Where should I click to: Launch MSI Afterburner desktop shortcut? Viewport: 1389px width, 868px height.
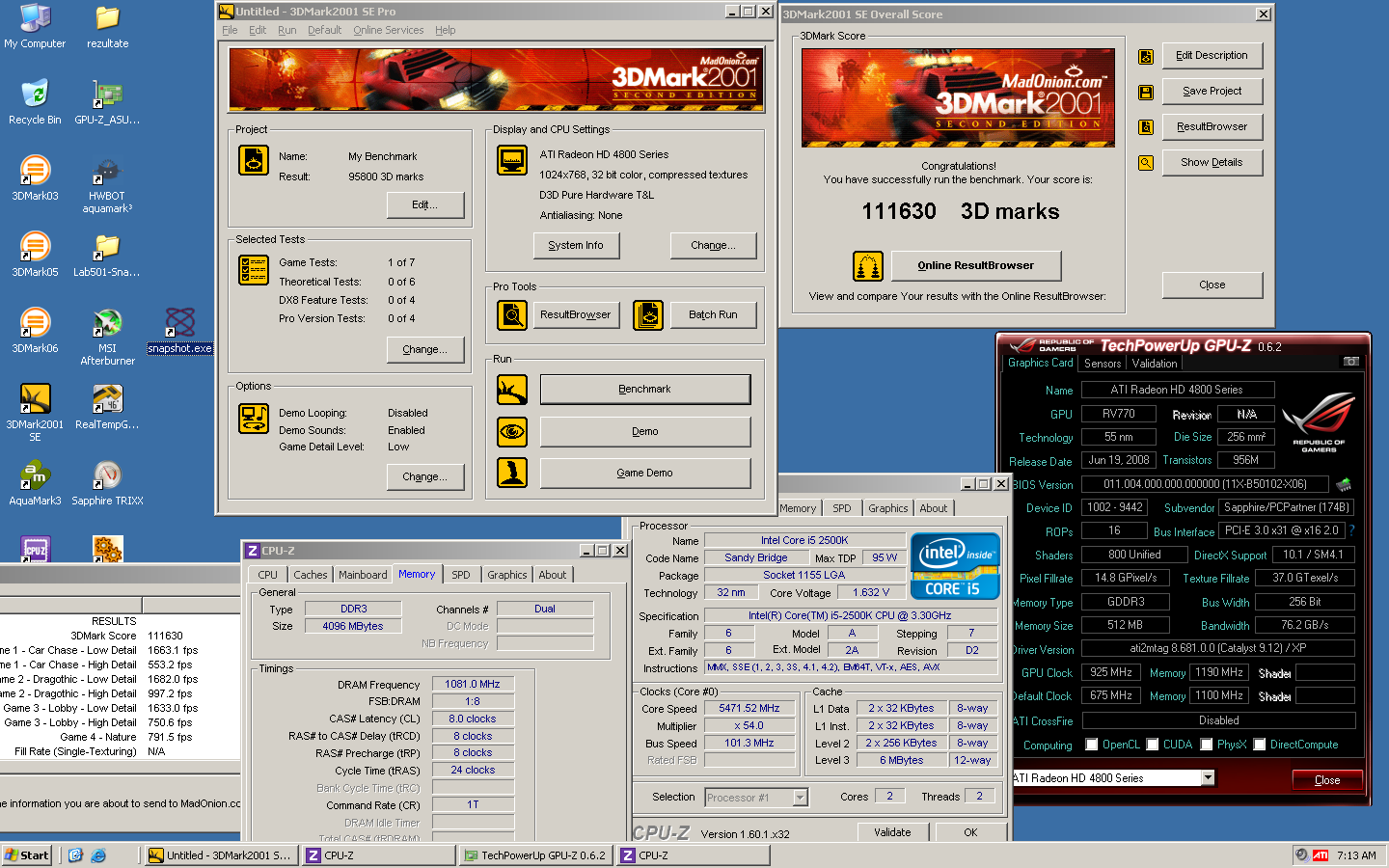(107, 336)
